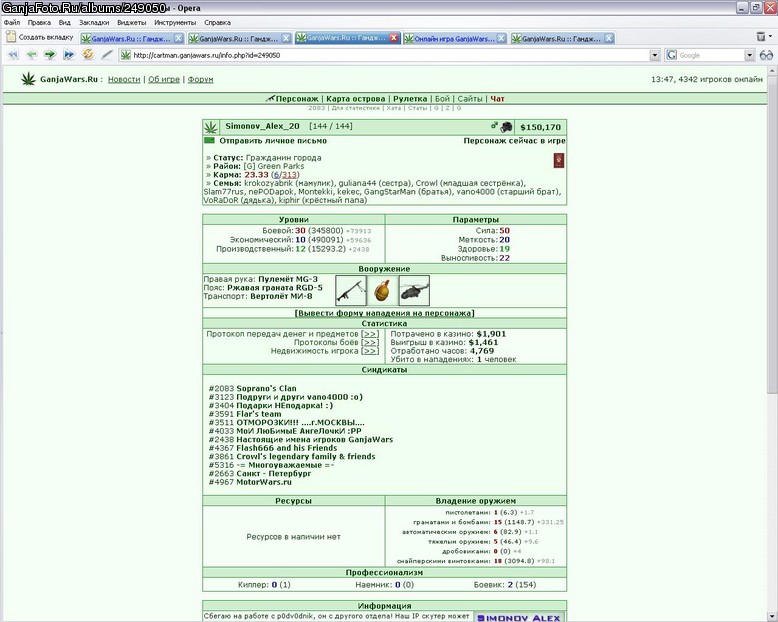Click the camera photo album icon
The width and height of the screenshot is (778, 622).
tap(506, 127)
